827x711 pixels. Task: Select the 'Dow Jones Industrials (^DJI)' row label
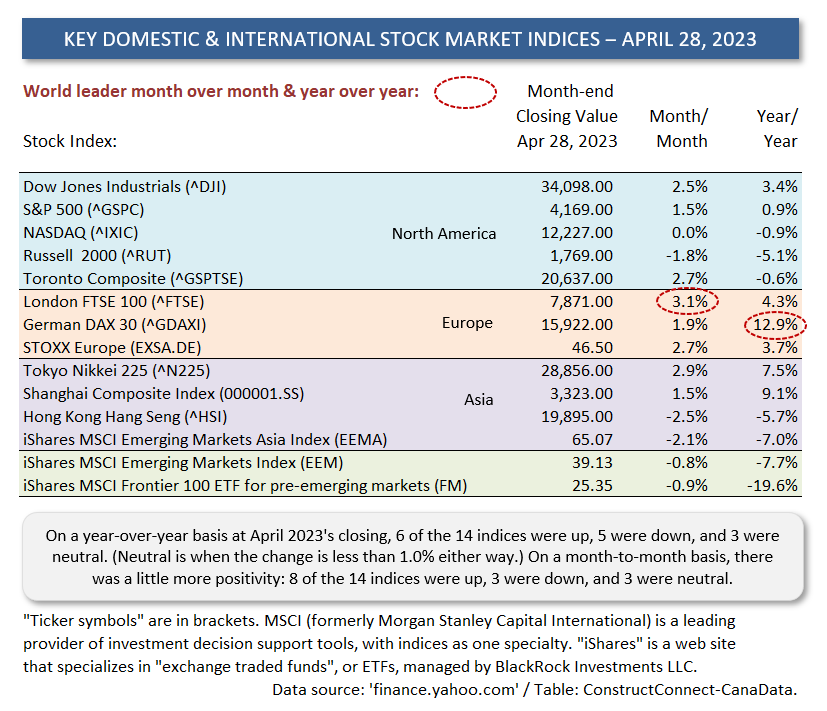[x=124, y=187]
